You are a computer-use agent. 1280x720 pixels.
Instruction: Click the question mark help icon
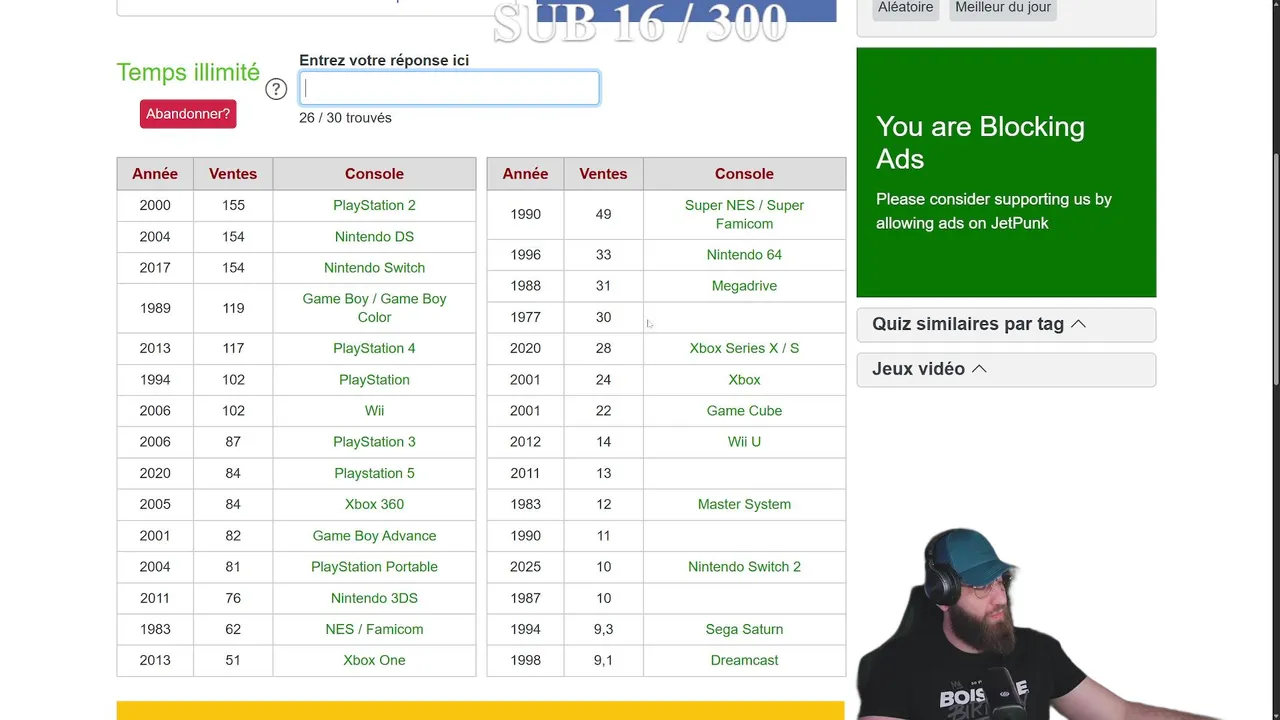(276, 89)
